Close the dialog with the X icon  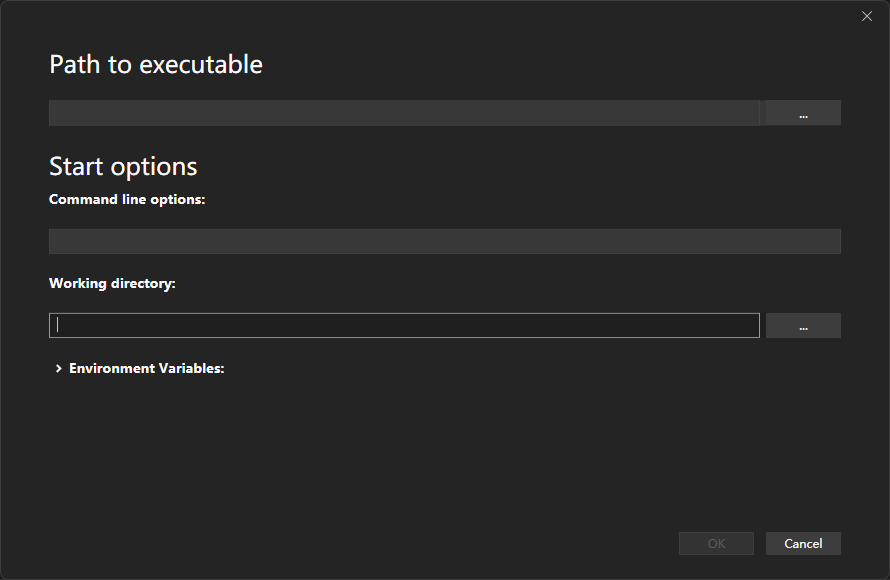867,16
